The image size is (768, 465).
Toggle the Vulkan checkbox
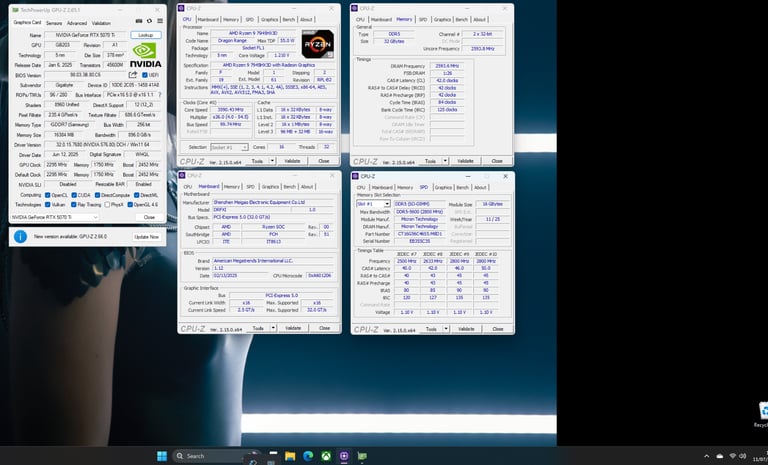48,205
